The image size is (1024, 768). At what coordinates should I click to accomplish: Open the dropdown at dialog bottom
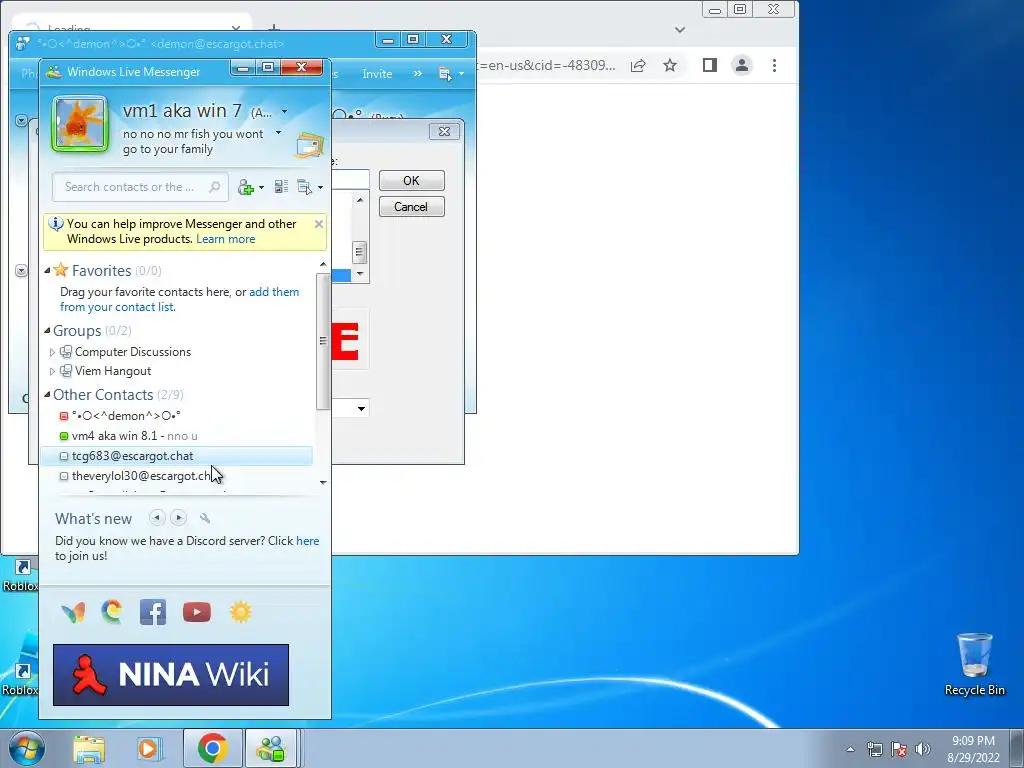click(361, 409)
